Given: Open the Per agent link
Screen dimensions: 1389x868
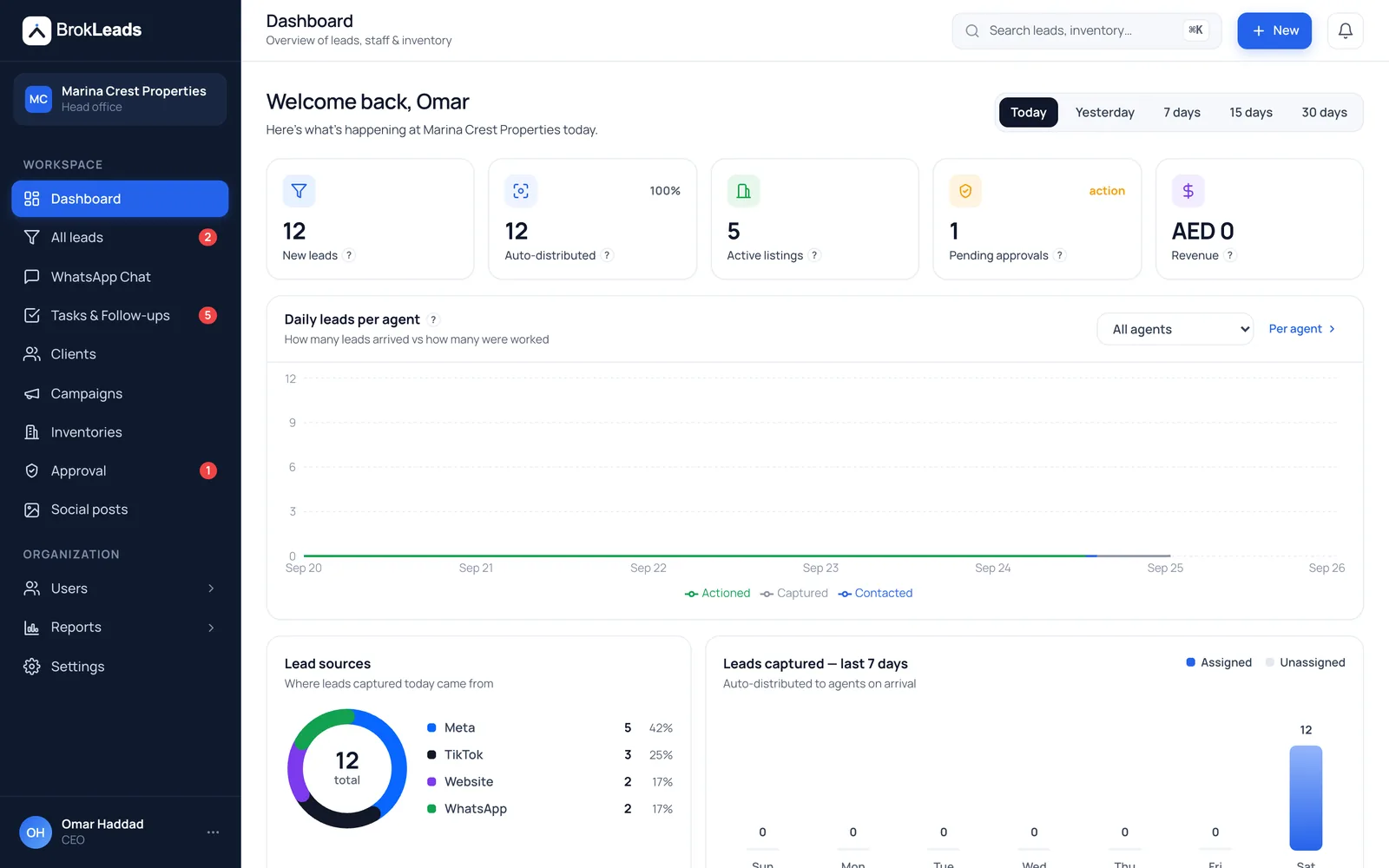Looking at the screenshot, I should pyautogui.click(x=1302, y=329).
